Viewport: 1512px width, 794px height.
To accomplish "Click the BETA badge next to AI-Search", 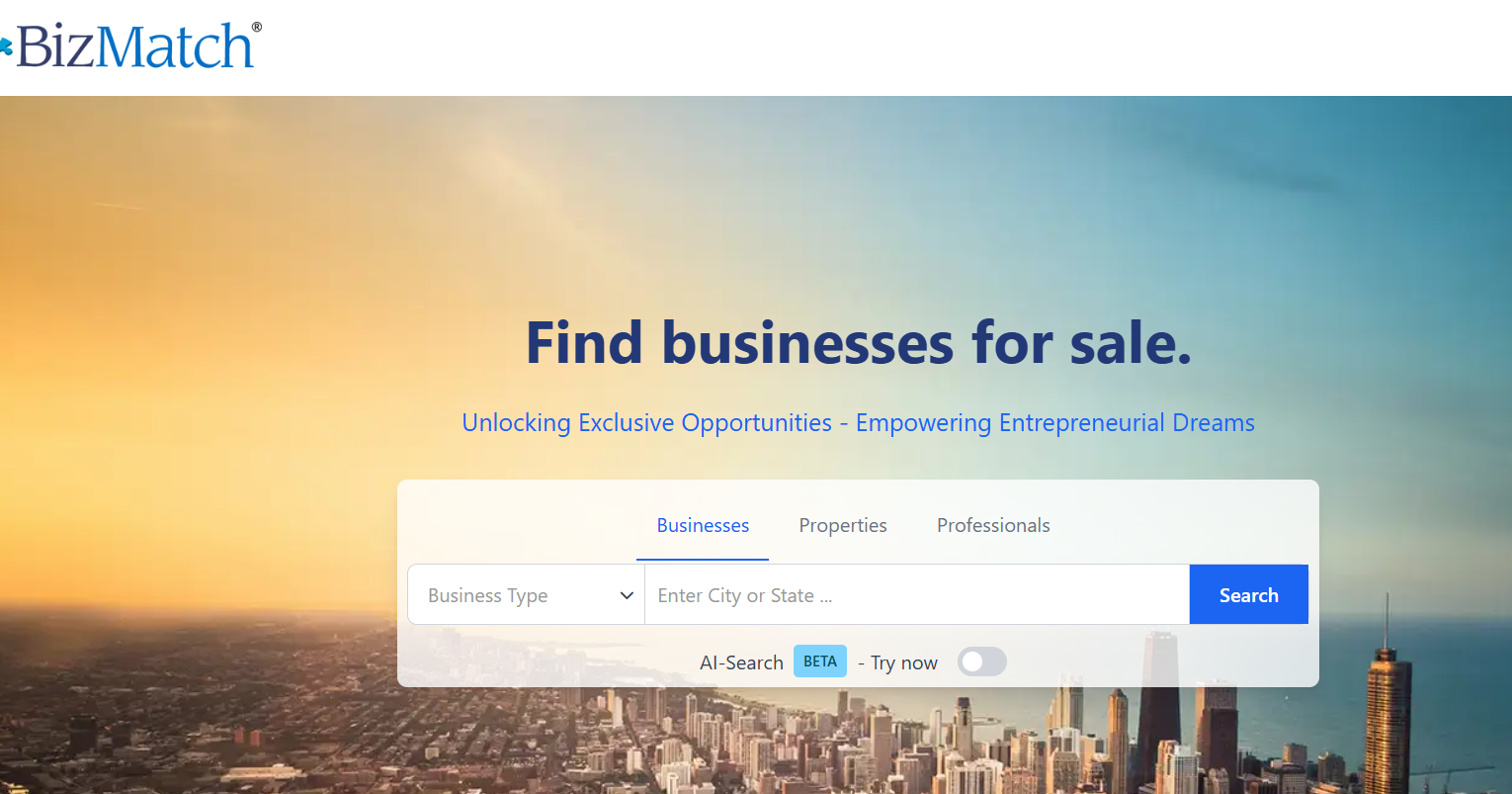I will [x=820, y=662].
